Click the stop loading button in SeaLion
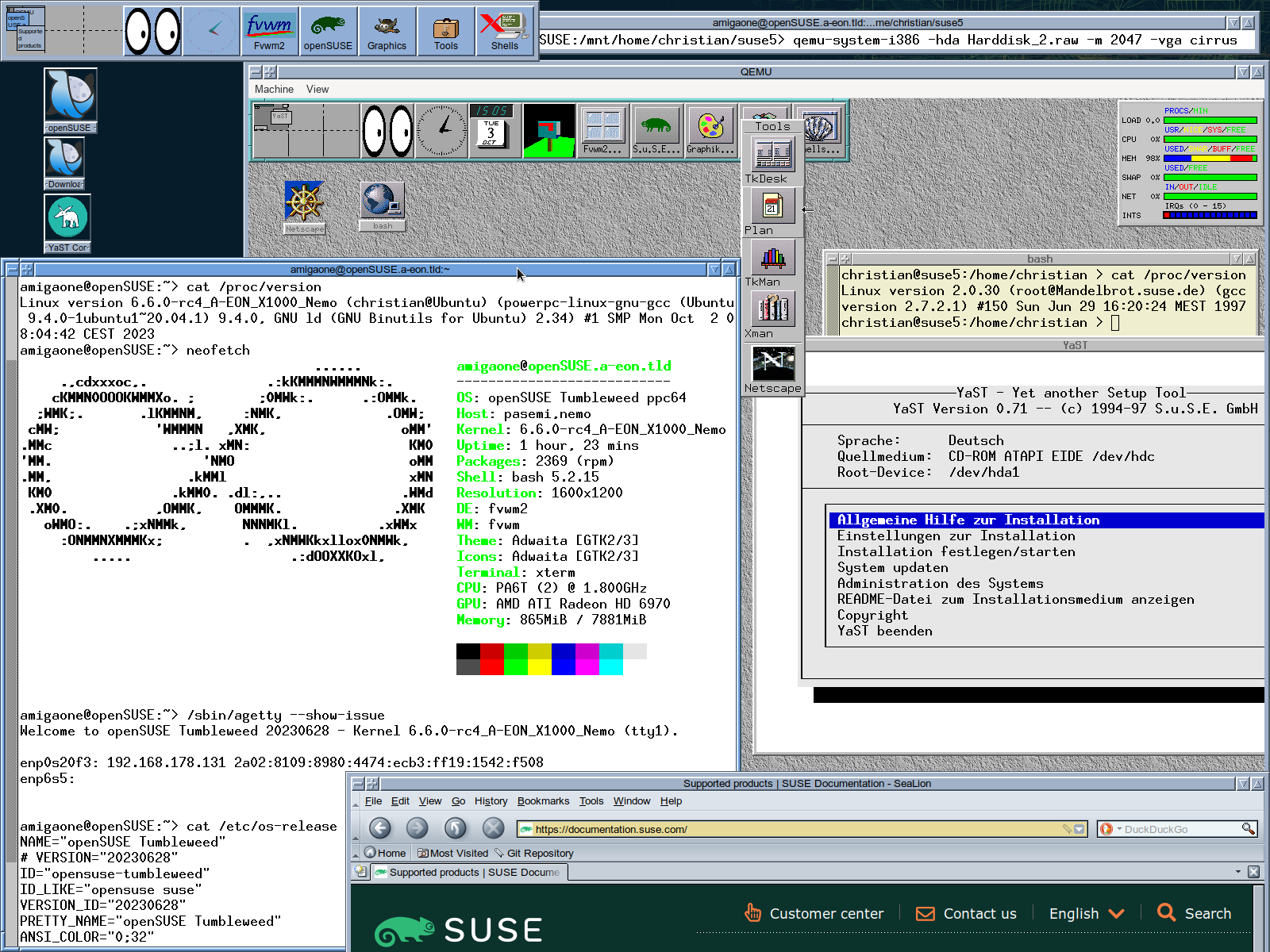 point(493,828)
